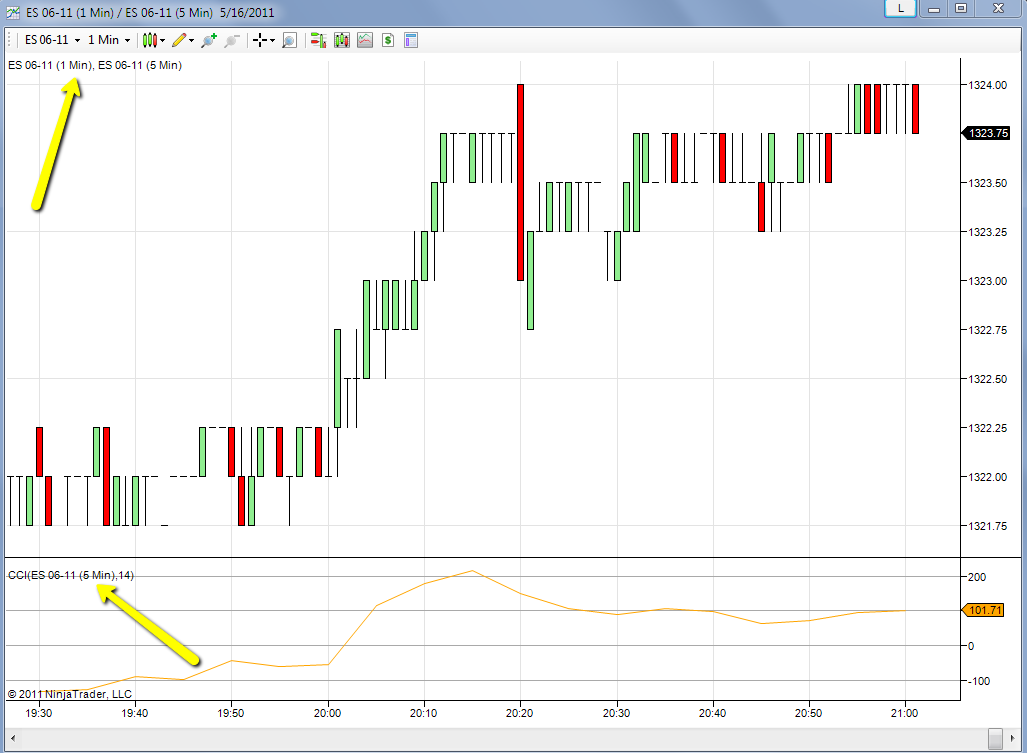Open the 1 Min interval dropdown
The image size is (1027, 753).
pos(109,40)
